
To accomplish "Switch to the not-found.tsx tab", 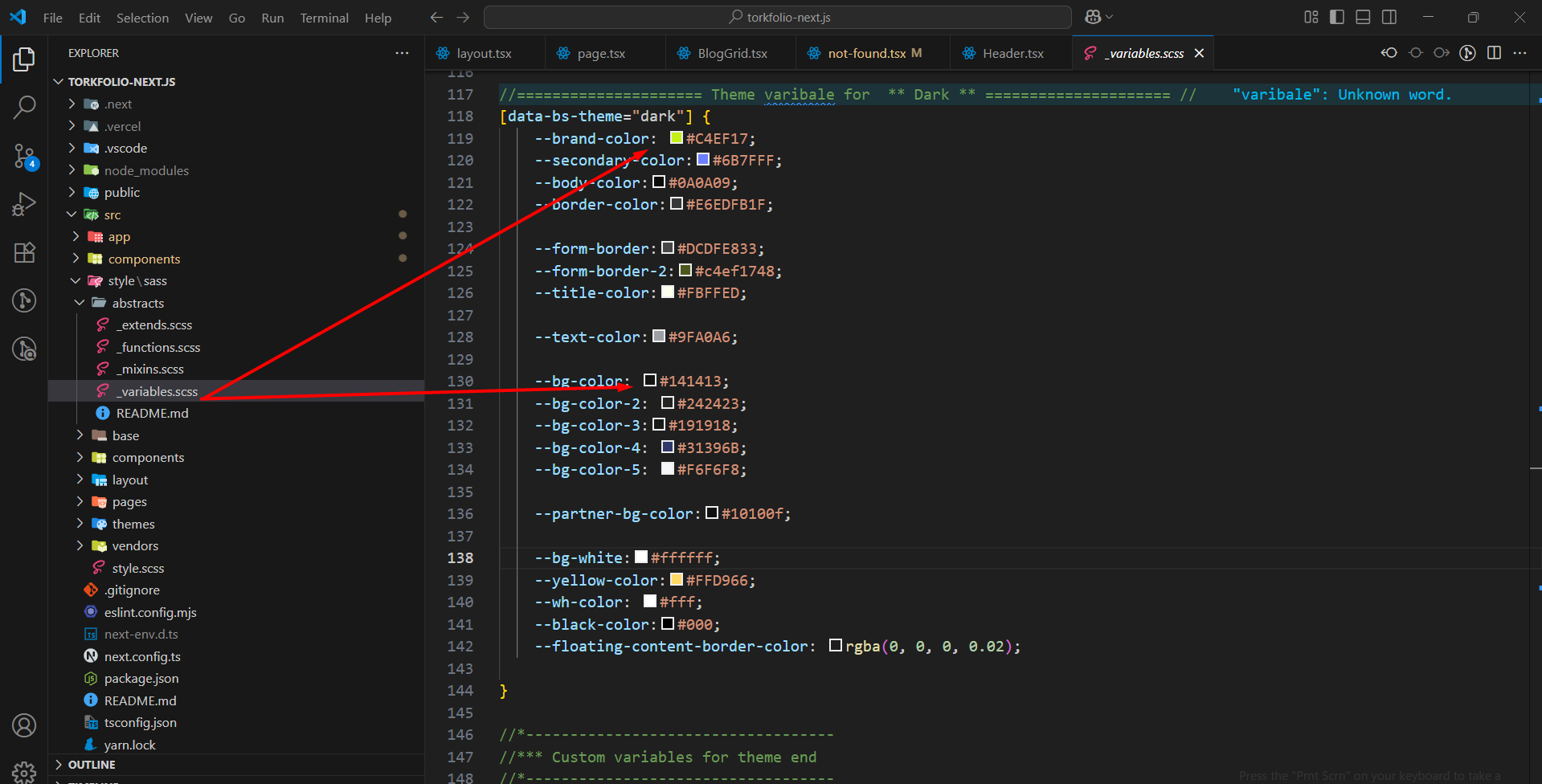I will (x=873, y=53).
